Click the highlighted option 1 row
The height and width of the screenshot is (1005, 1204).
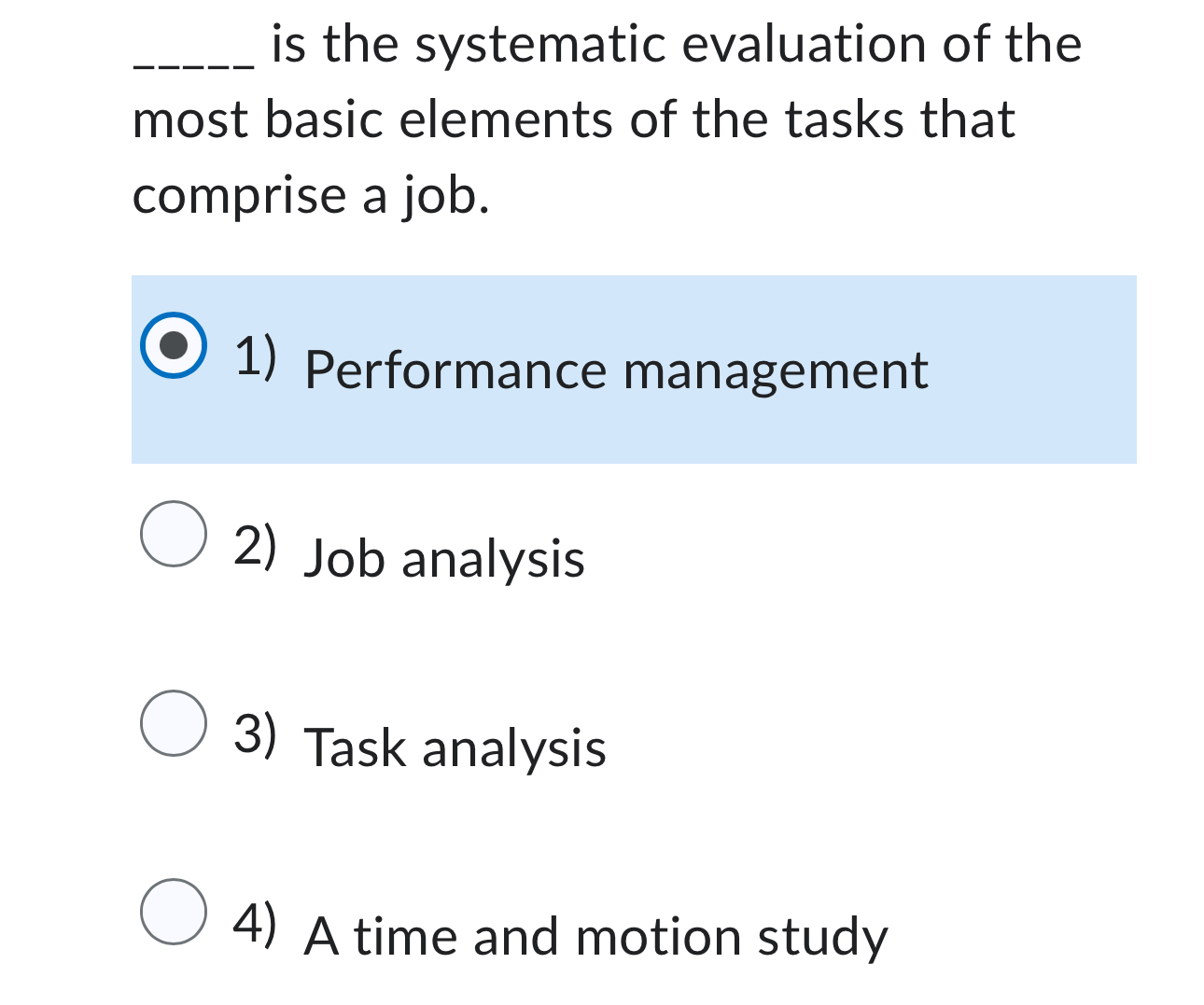pos(635,369)
